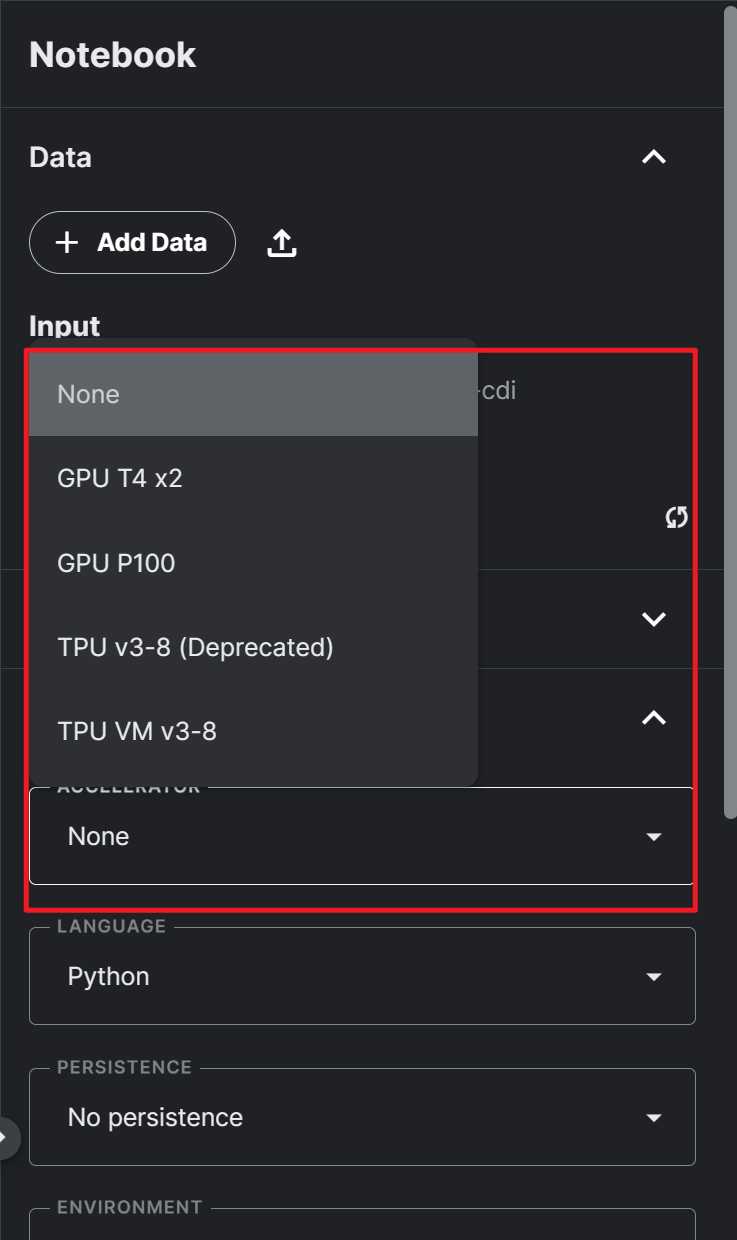737x1240 pixels.
Task: Click the Environment dropdown field
Action: 361,1225
